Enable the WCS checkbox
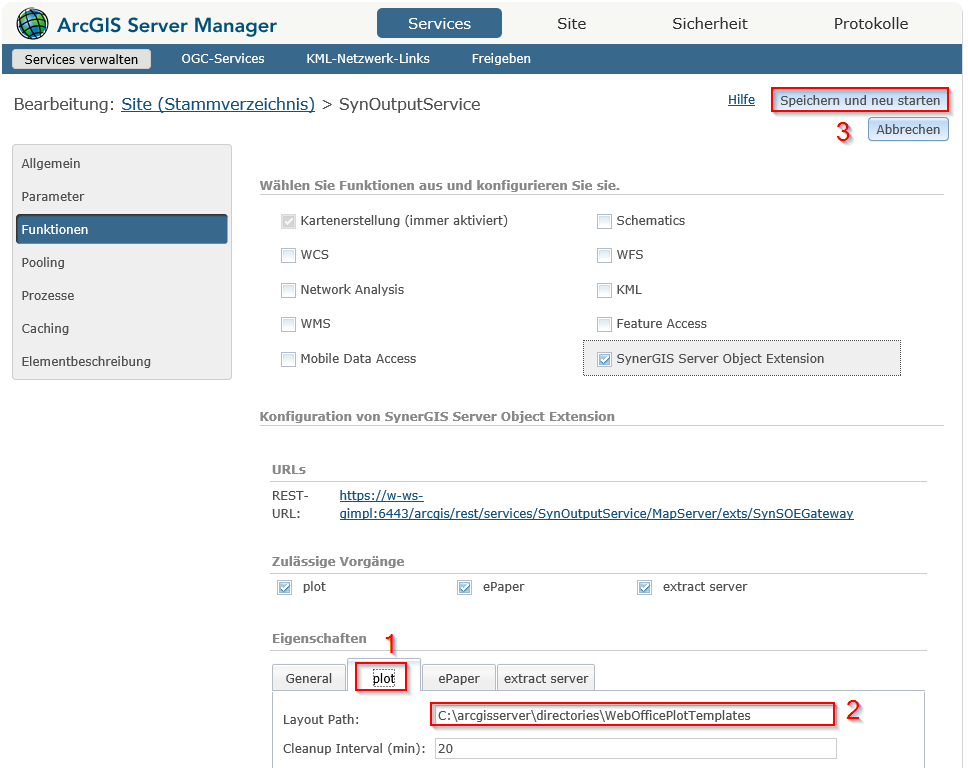Viewport: 968px width, 768px height. pyautogui.click(x=289, y=255)
